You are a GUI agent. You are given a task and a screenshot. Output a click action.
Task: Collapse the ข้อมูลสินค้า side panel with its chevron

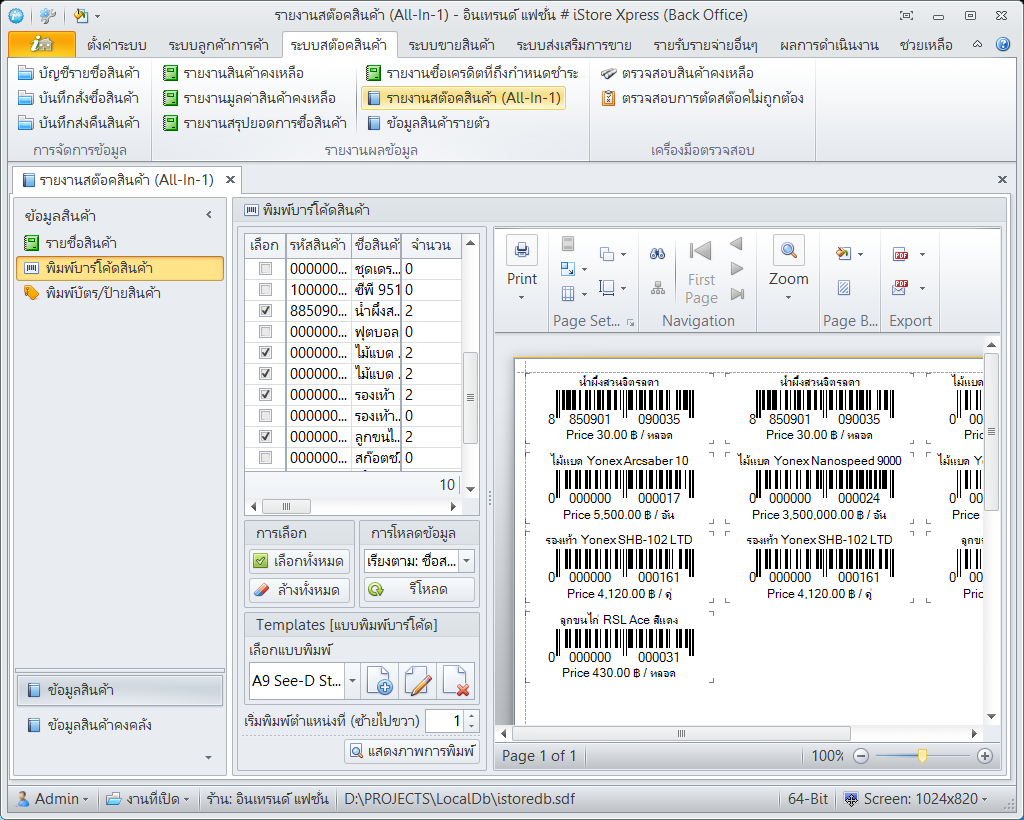point(209,215)
